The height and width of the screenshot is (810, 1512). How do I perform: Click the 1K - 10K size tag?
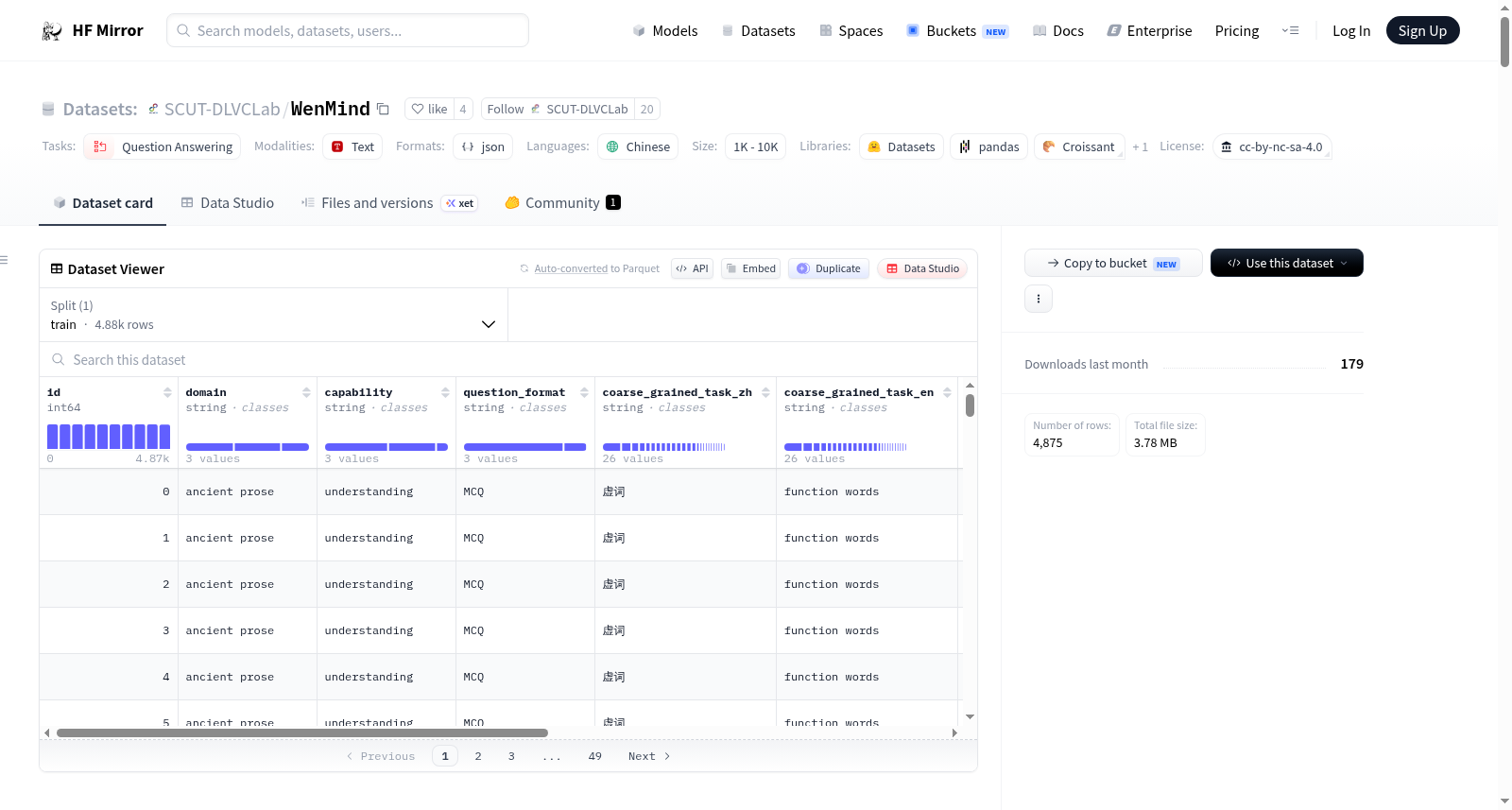[x=756, y=146]
